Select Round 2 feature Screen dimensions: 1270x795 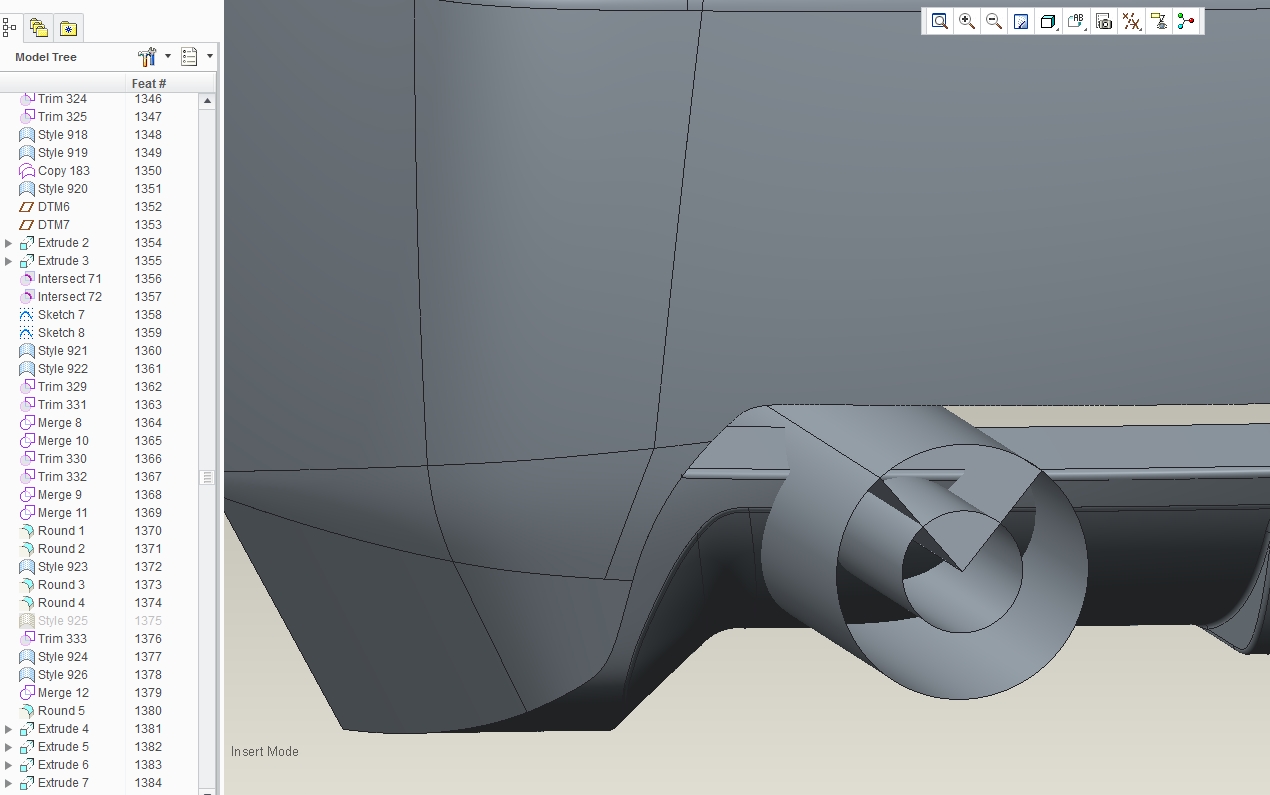[x=61, y=549]
